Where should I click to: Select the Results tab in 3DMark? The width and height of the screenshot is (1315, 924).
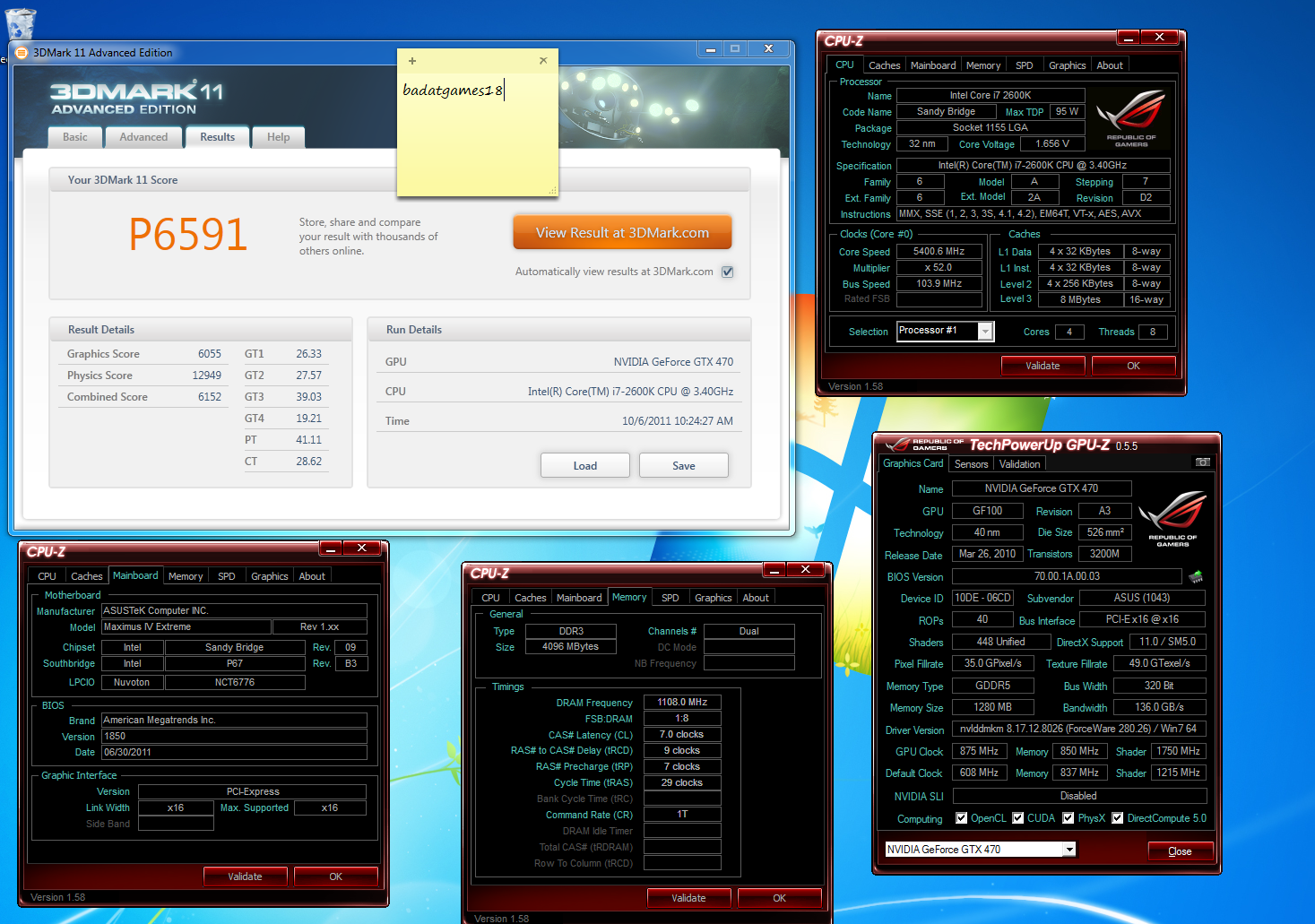click(217, 136)
